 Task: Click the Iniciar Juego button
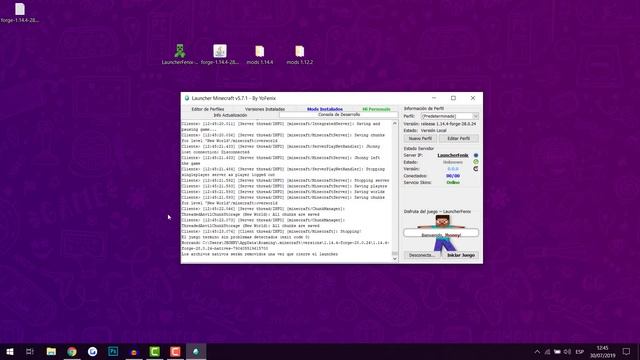pos(461,255)
